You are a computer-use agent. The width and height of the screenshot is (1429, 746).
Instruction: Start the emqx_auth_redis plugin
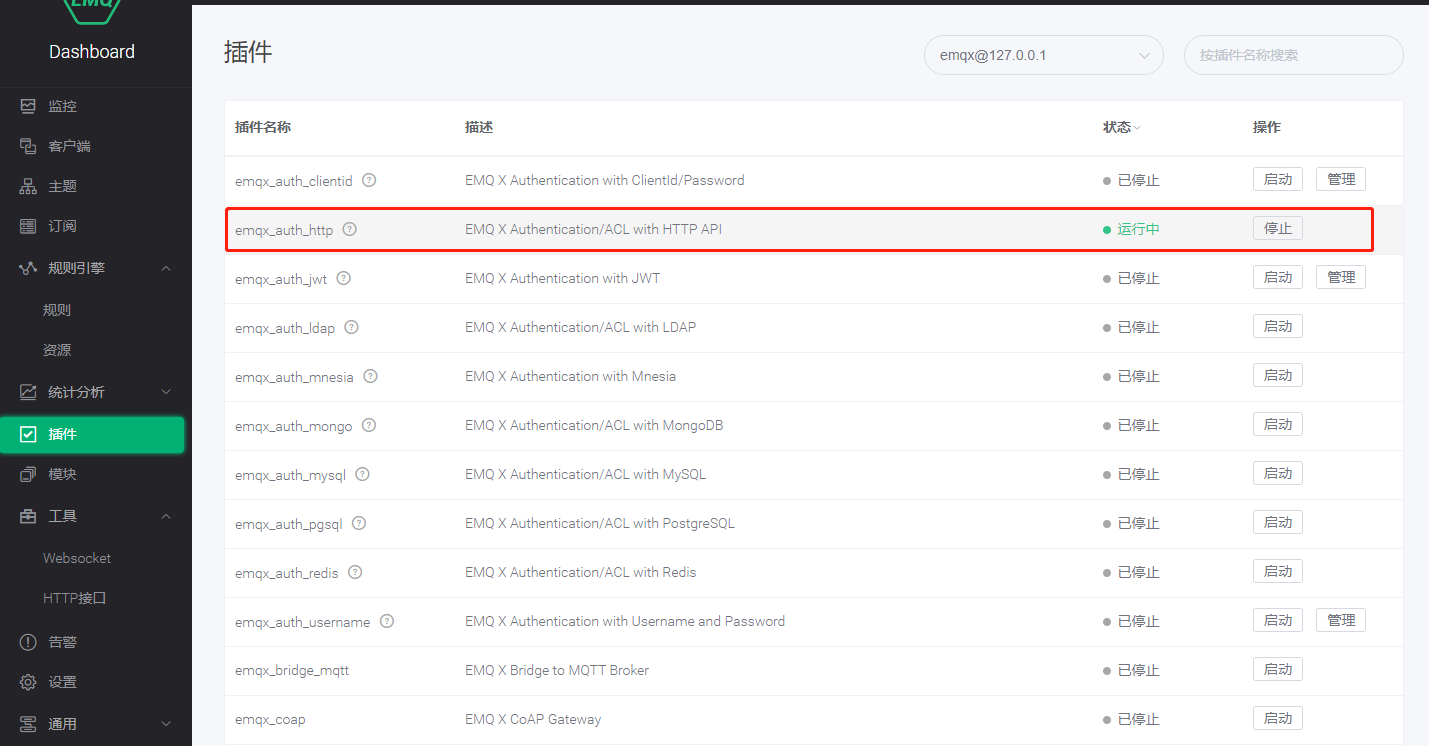coord(1278,571)
